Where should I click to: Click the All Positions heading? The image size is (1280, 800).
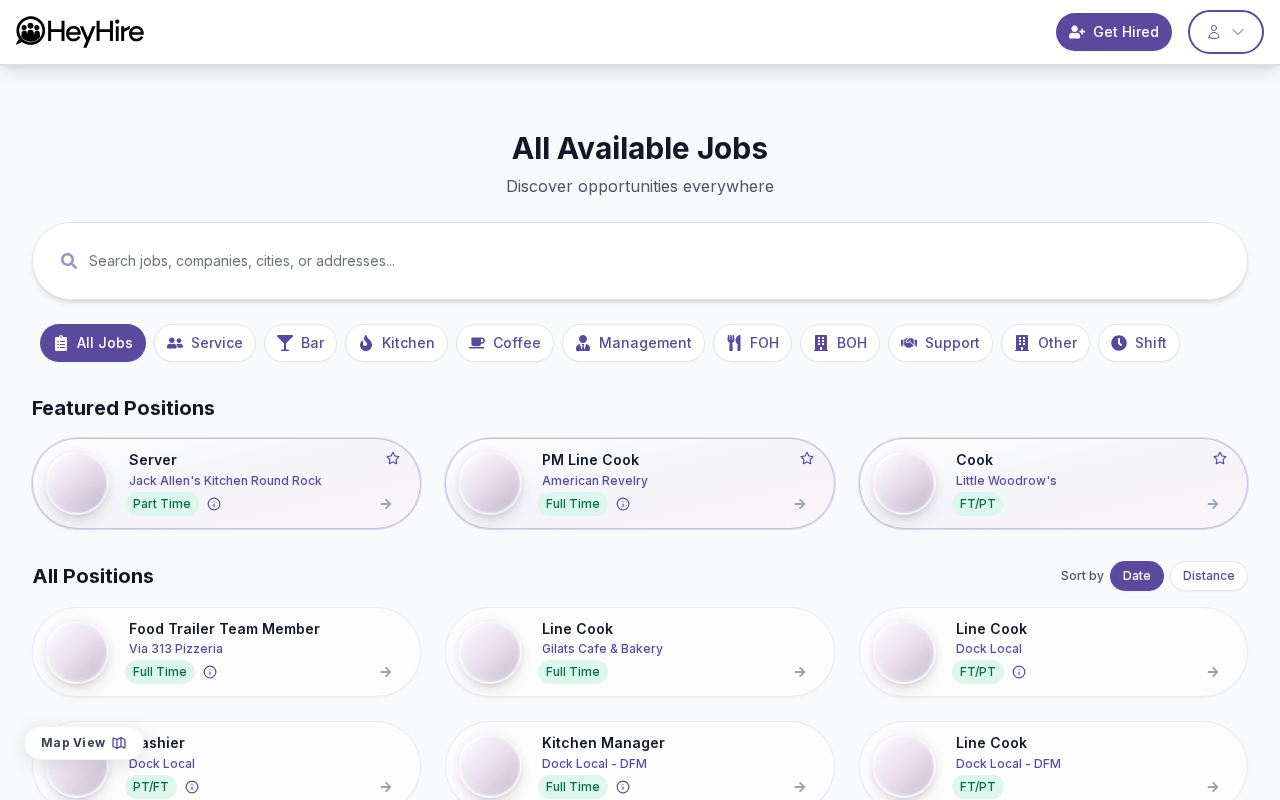[x=93, y=576]
